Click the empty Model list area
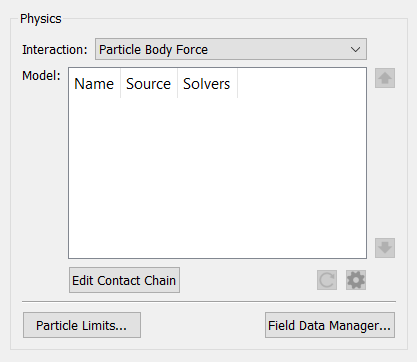 click(217, 178)
